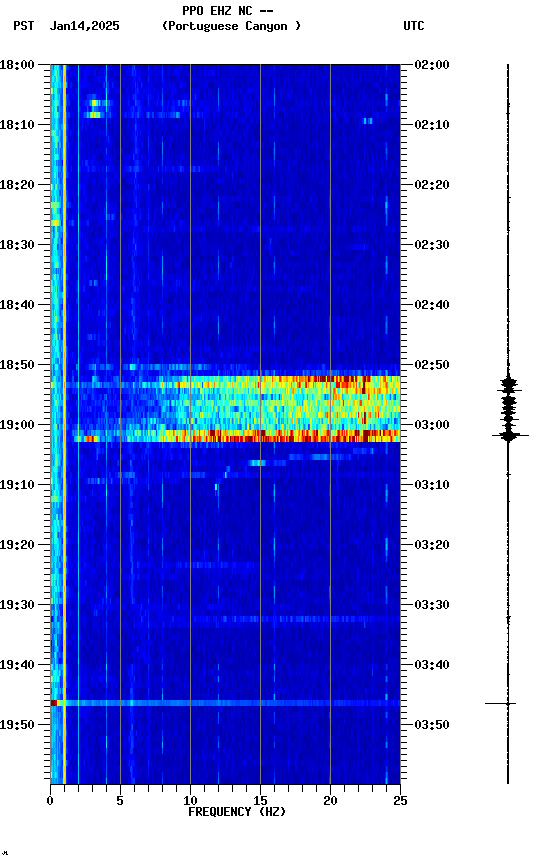This screenshot has width=552, height=864.
Task: Click the 'Jan14,2025' date label
Action: 84,26
